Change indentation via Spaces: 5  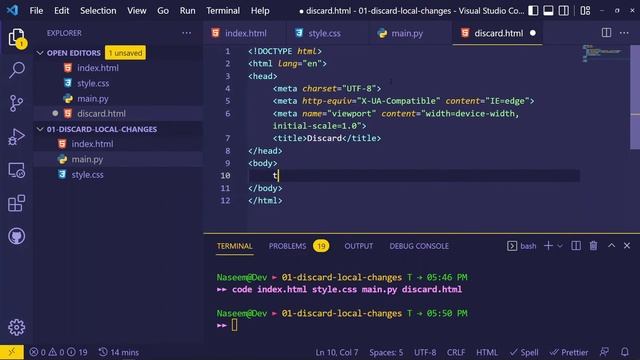(386, 352)
